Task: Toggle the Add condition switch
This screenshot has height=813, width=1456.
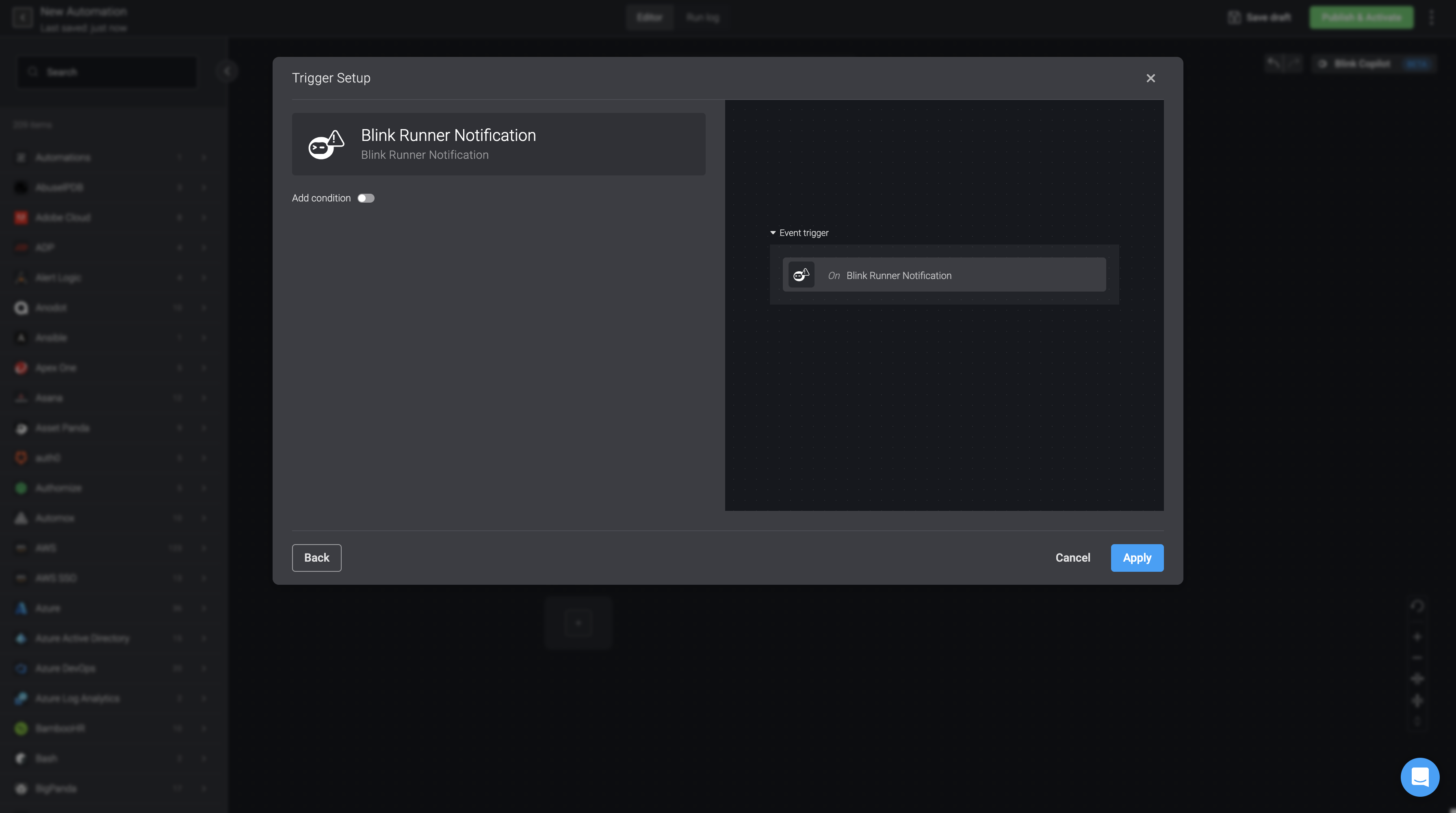Action: pos(366,198)
